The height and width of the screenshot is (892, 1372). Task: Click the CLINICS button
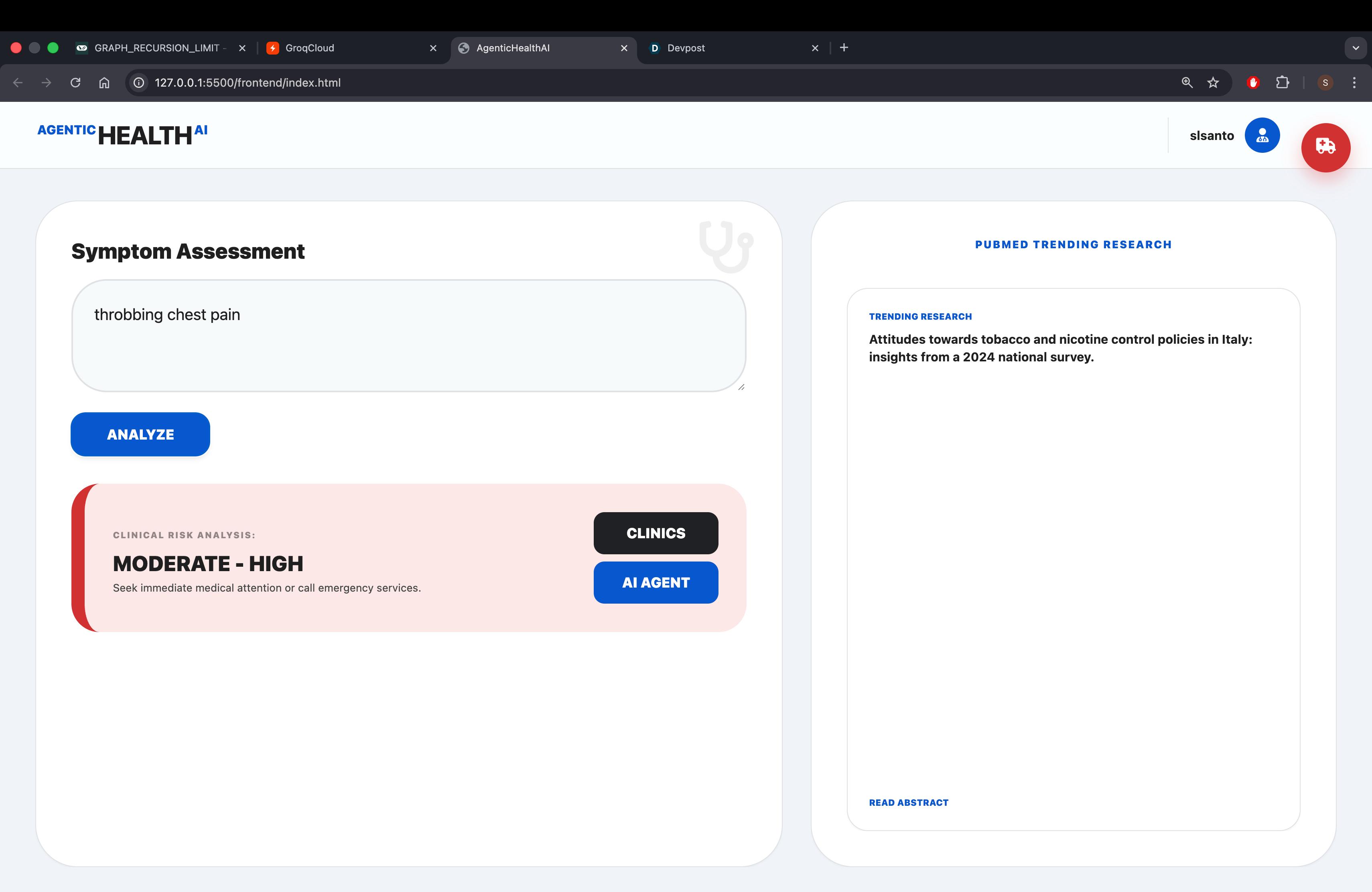pyautogui.click(x=656, y=533)
